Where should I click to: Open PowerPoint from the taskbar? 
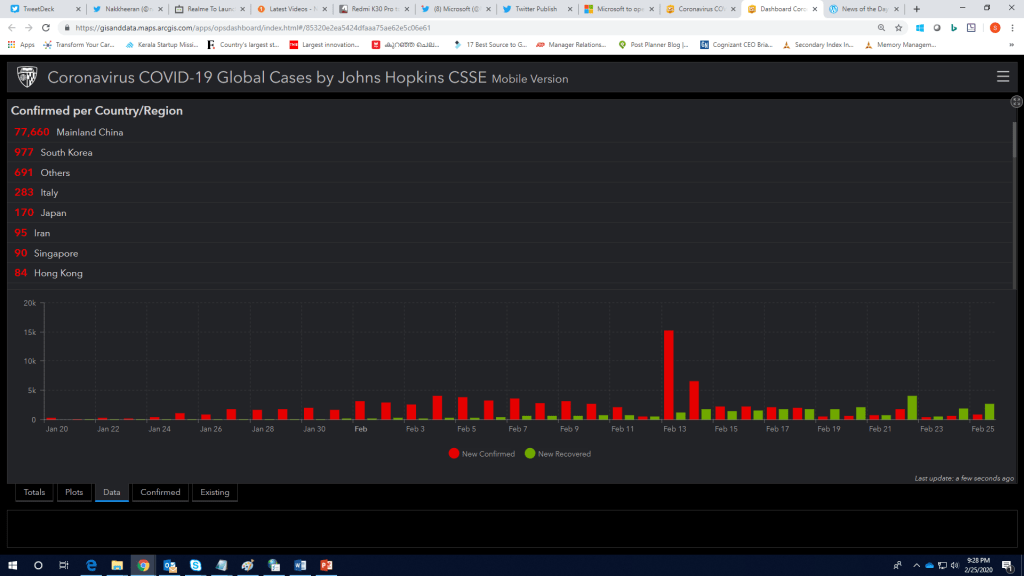(325, 565)
